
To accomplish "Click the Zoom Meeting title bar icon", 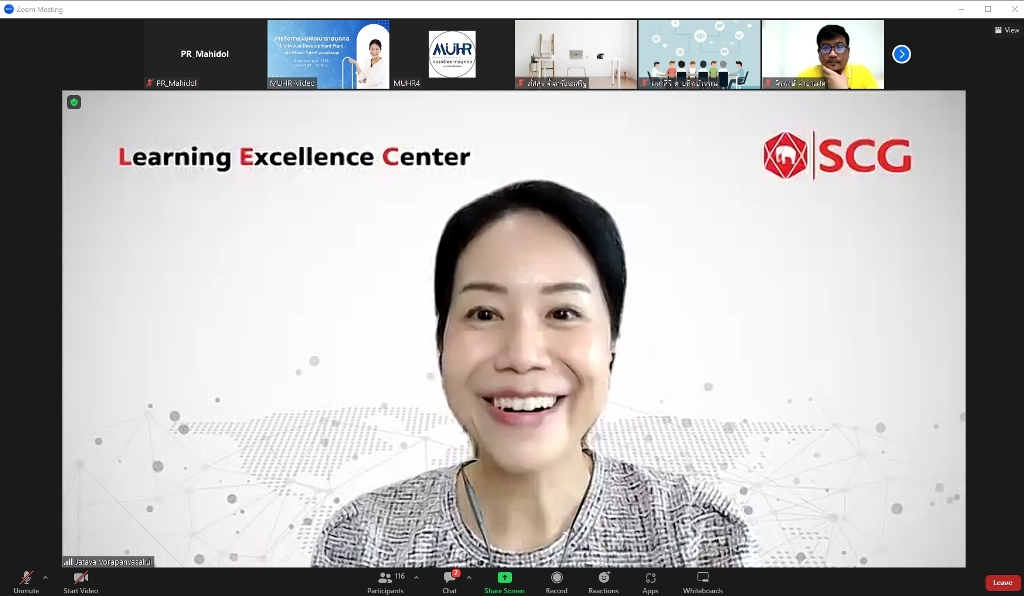I will pos(9,9).
